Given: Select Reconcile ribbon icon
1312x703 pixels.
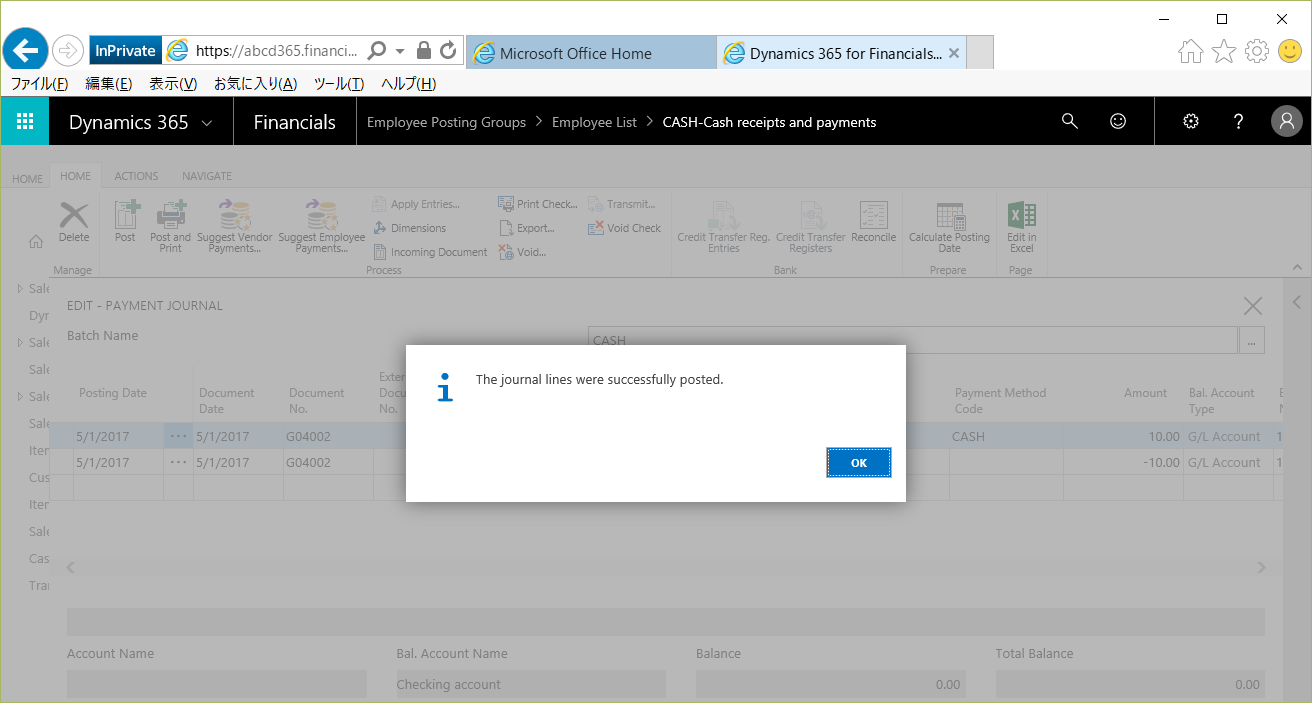Looking at the screenshot, I should 874,222.
